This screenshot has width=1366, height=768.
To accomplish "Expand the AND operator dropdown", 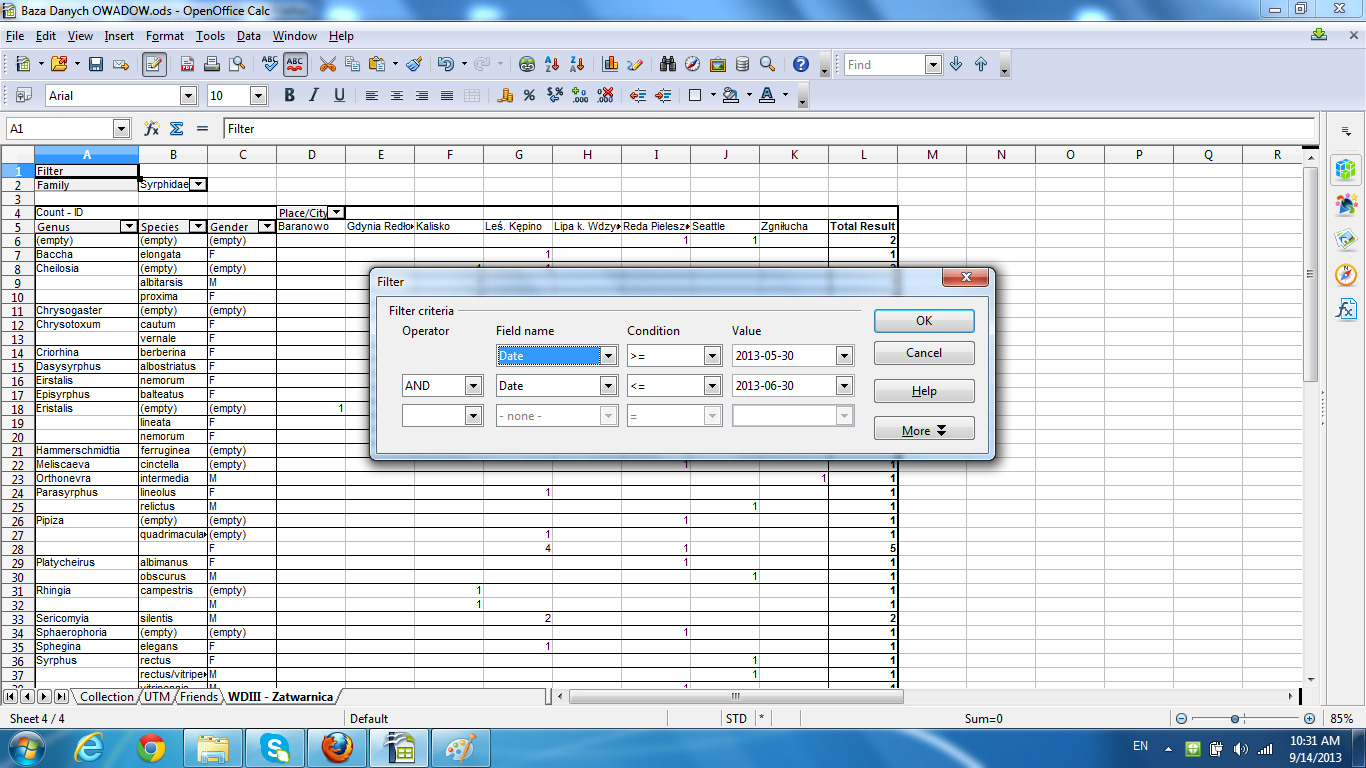I will coord(473,386).
